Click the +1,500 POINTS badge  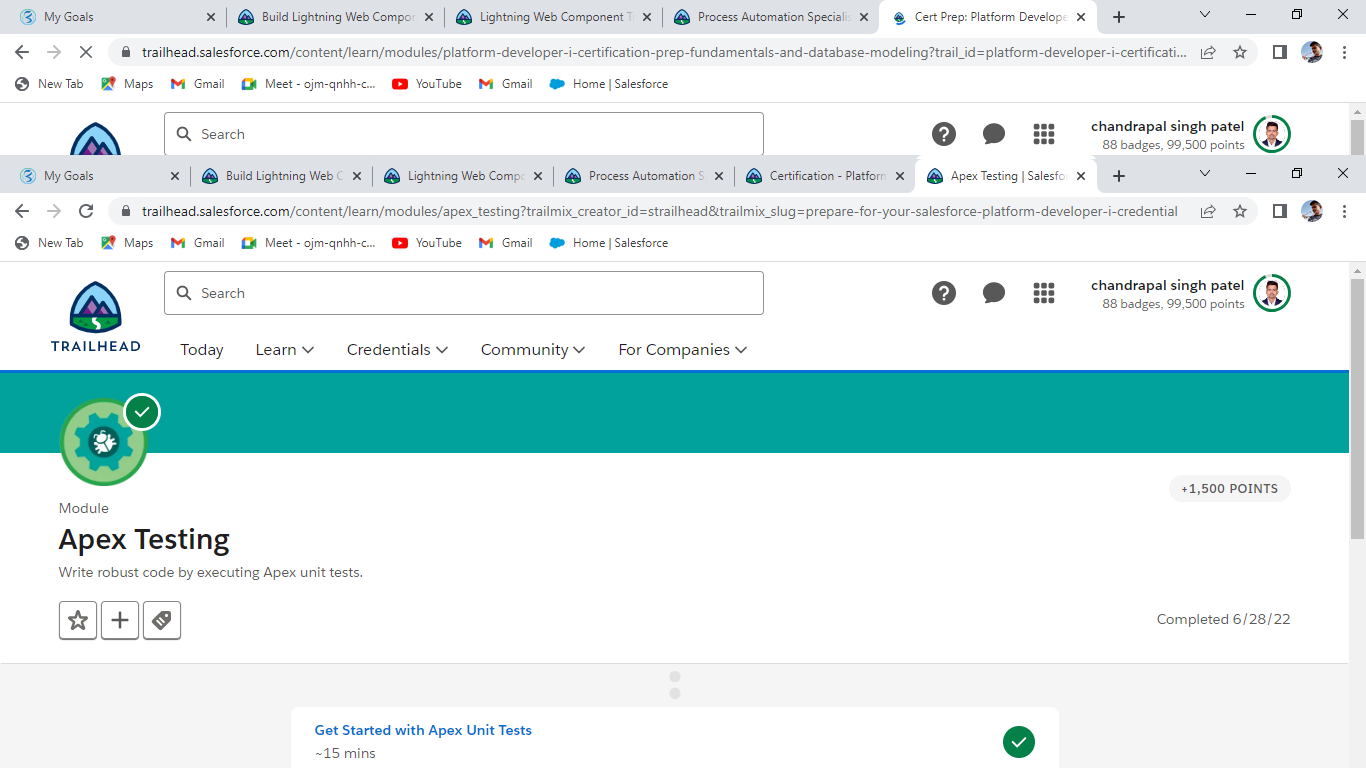pyautogui.click(x=1230, y=489)
